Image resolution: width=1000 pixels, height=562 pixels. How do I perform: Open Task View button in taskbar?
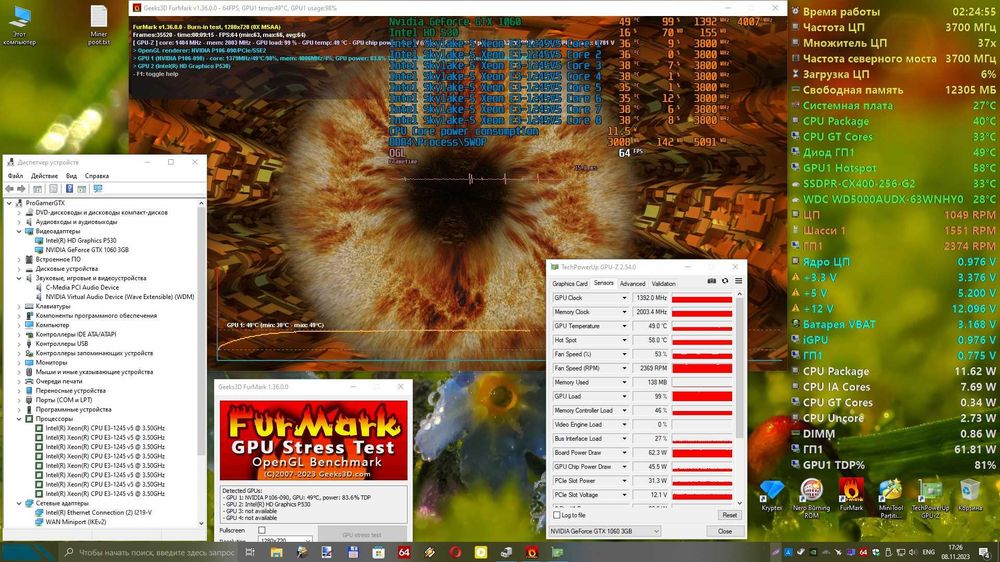pos(250,552)
